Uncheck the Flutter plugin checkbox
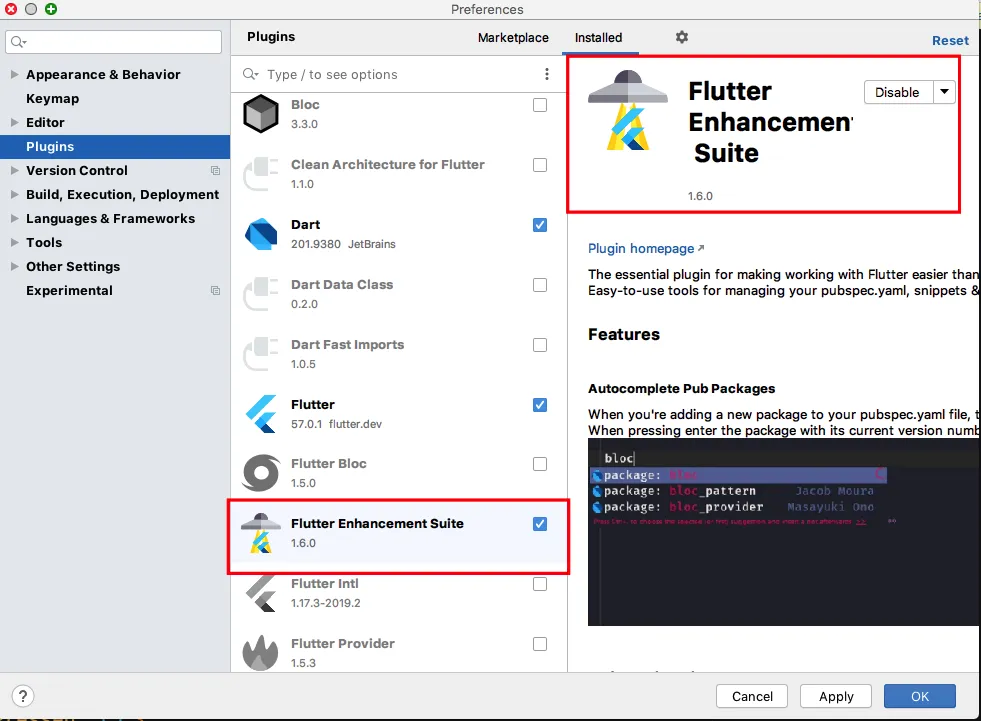This screenshot has height=721, width=981. point(540,405)
